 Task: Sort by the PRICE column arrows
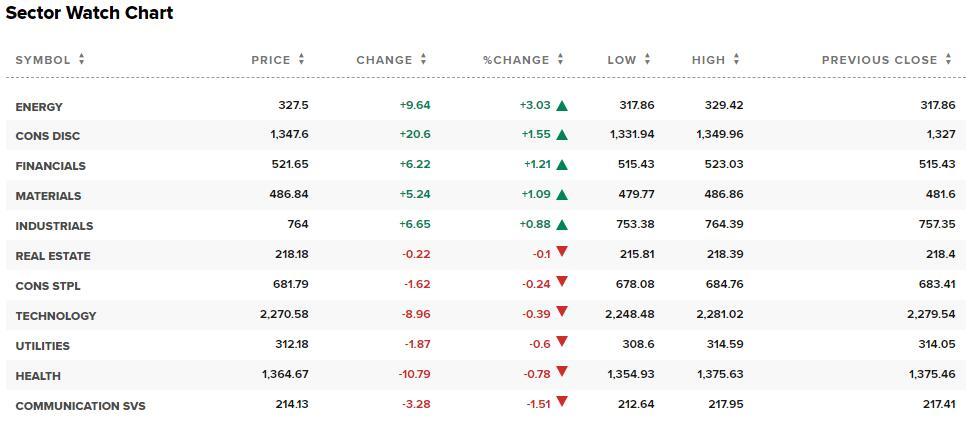coord(302,59)
